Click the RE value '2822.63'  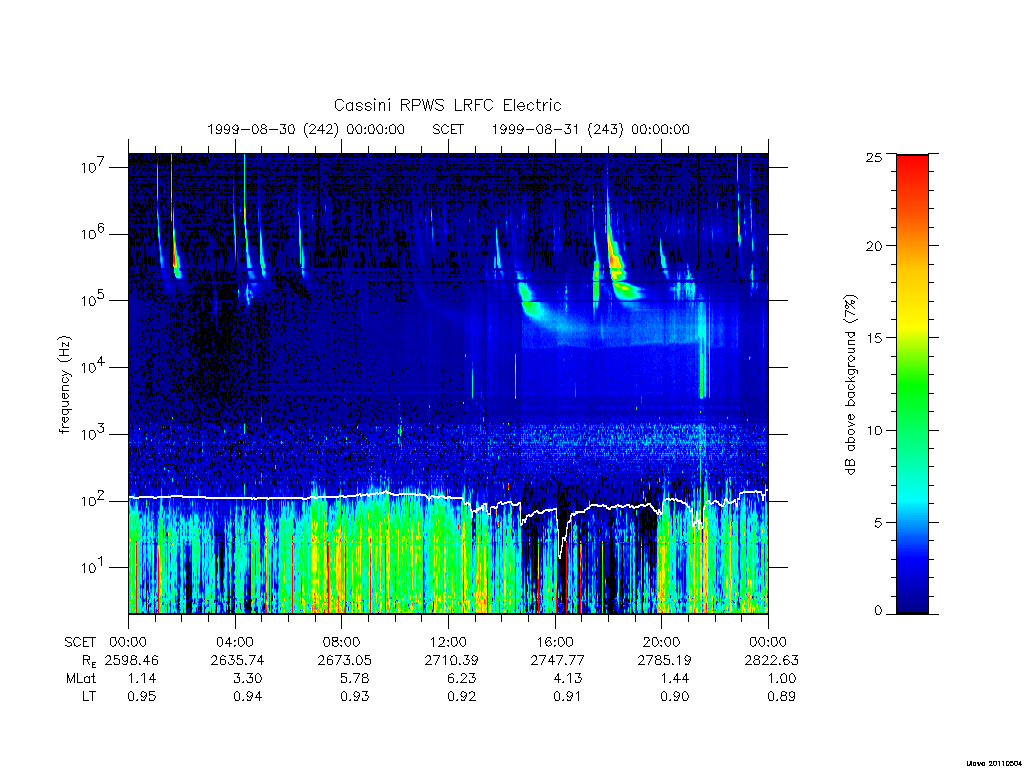(771, 660)
